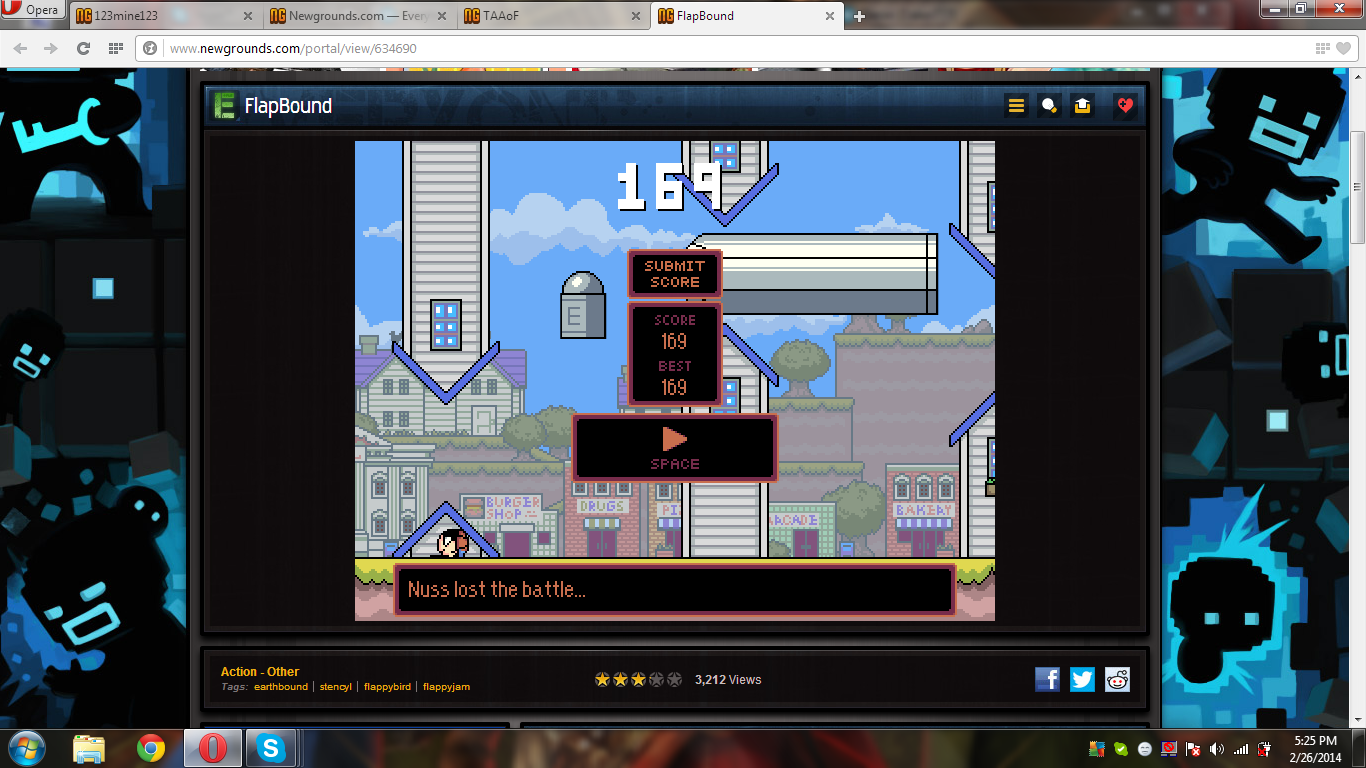Open File Explorer from the taskbar
1366x768 pixels.
pos(90,748)
